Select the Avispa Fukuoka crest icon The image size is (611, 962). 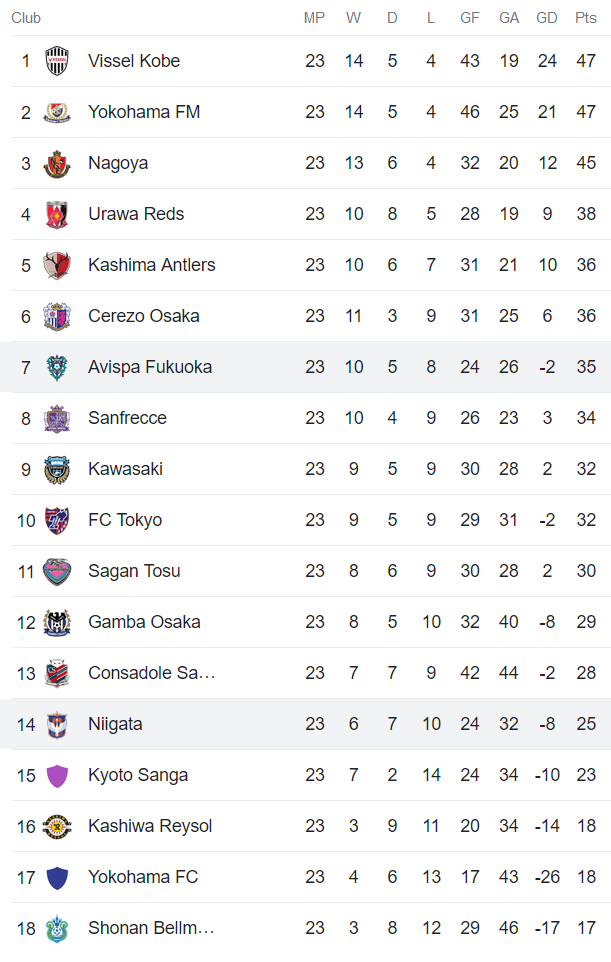56,367
